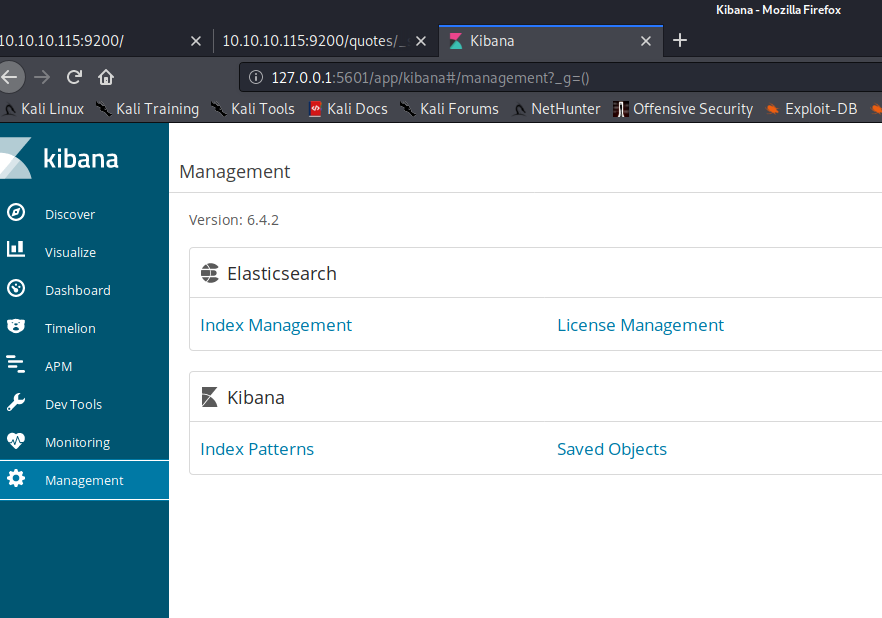Image resolution: width=882 pixels, height=618 pixels.
Task: Open License Management link
Action: pyautogui.click(x=640, y=325)
